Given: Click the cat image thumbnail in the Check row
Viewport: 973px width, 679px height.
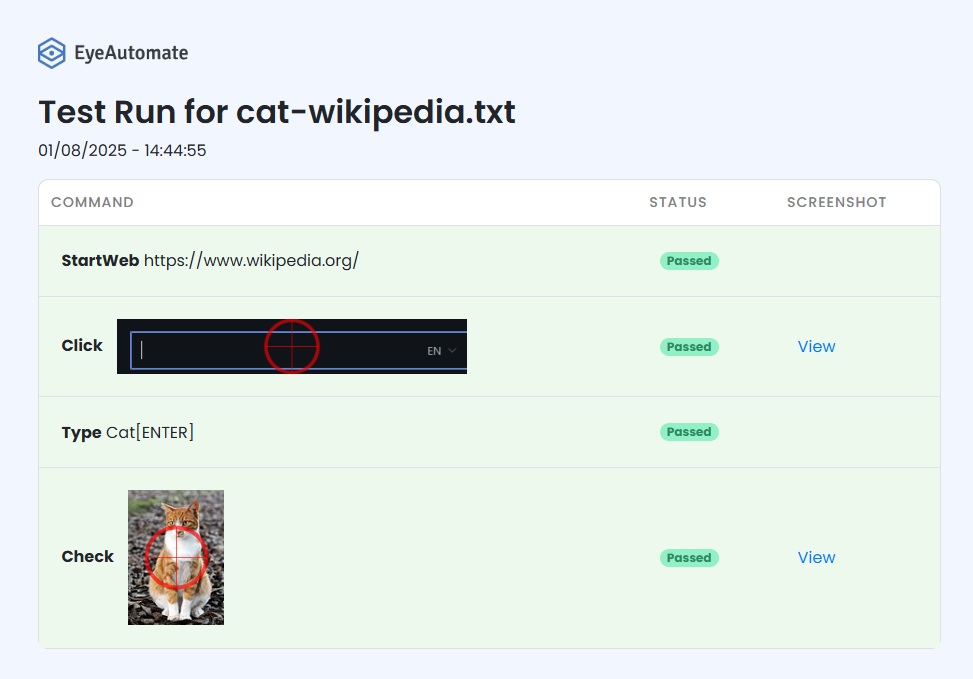Looking at the screenshot, I should click(x=176, y=557).
